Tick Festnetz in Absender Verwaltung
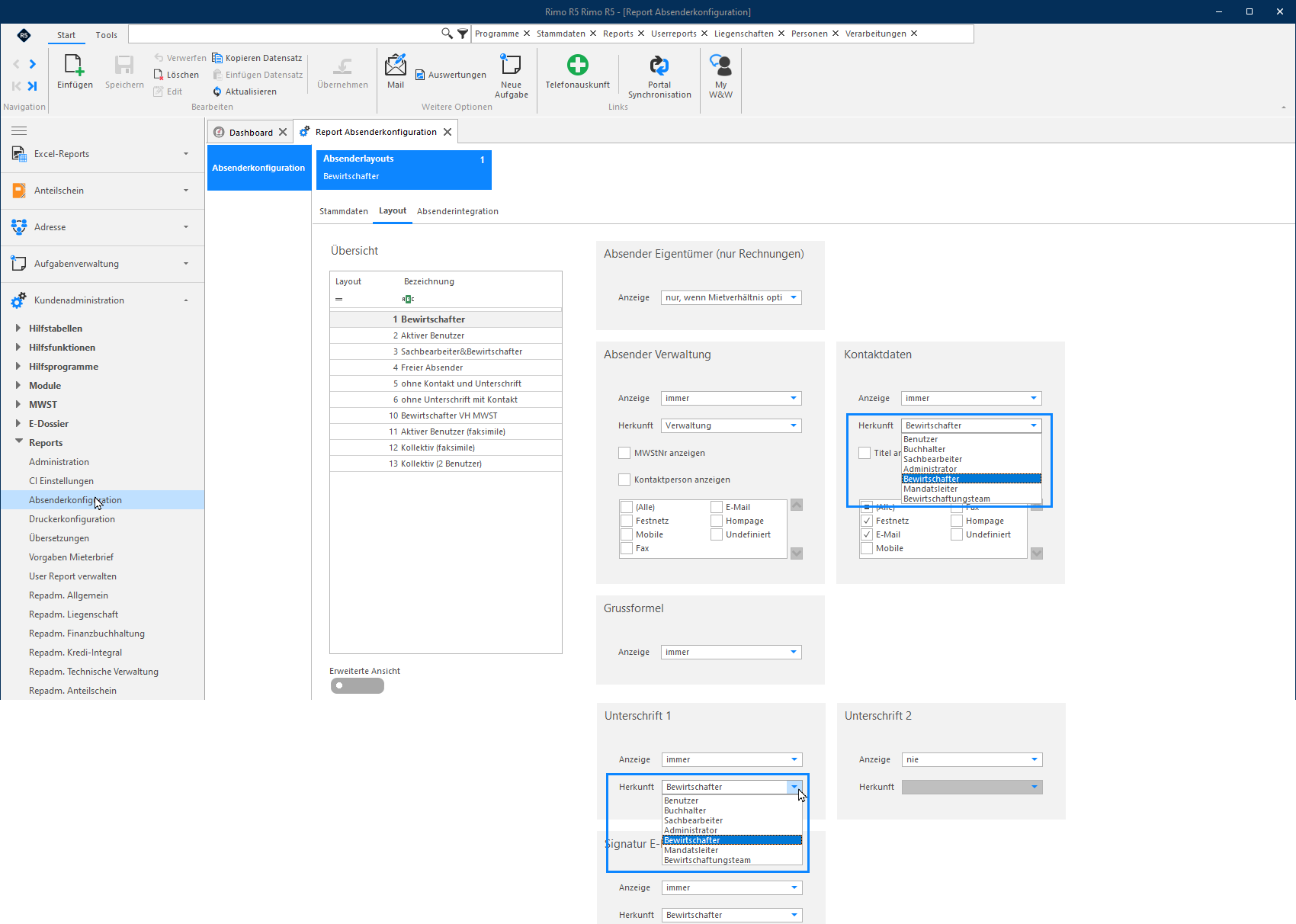The image size is (1296, 924). [x=627, y=521]
